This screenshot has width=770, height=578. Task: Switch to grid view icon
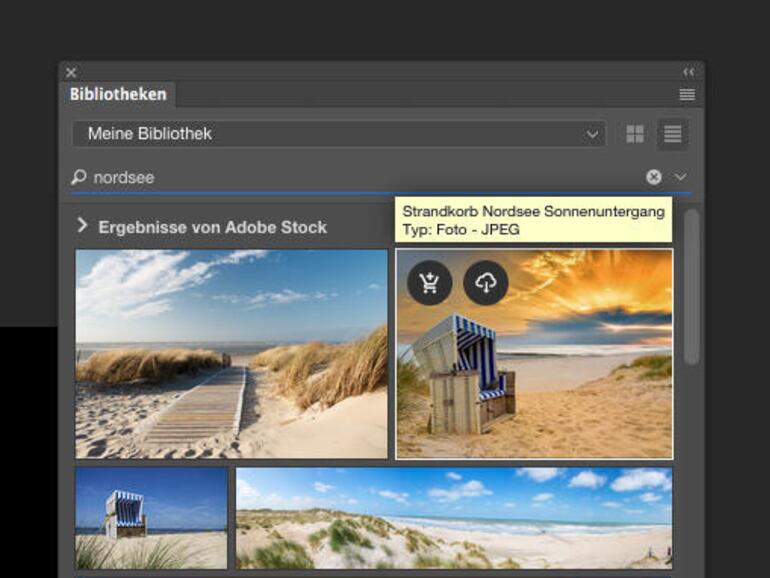[635, 134]
